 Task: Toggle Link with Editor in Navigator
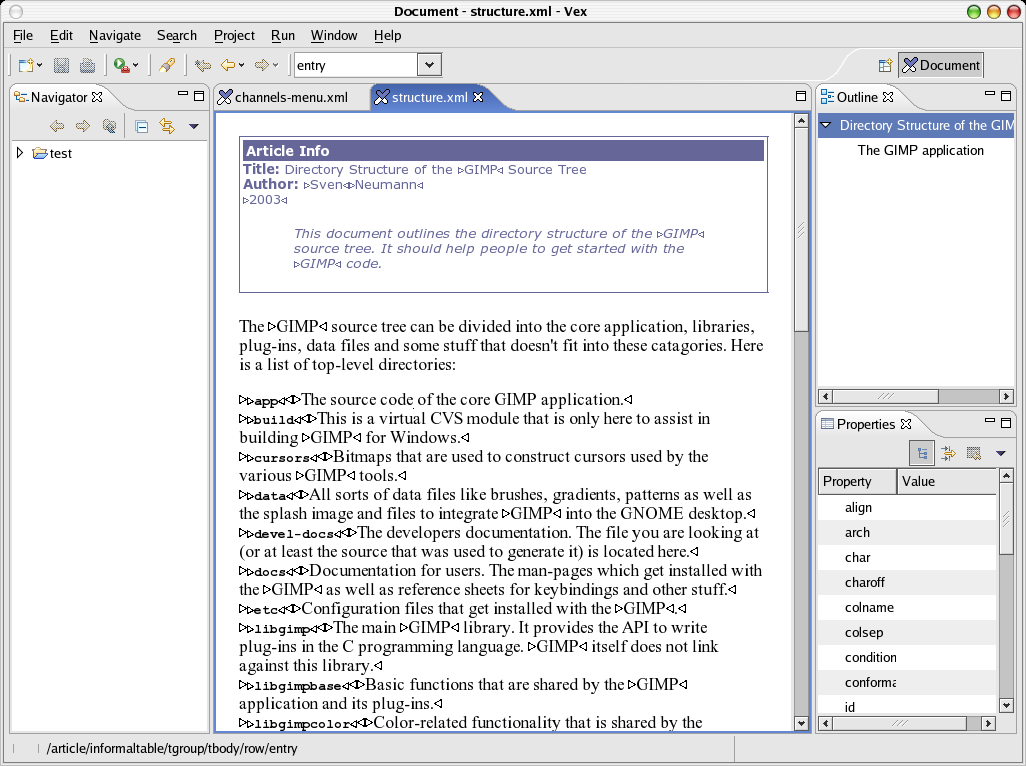click(168, 126)
